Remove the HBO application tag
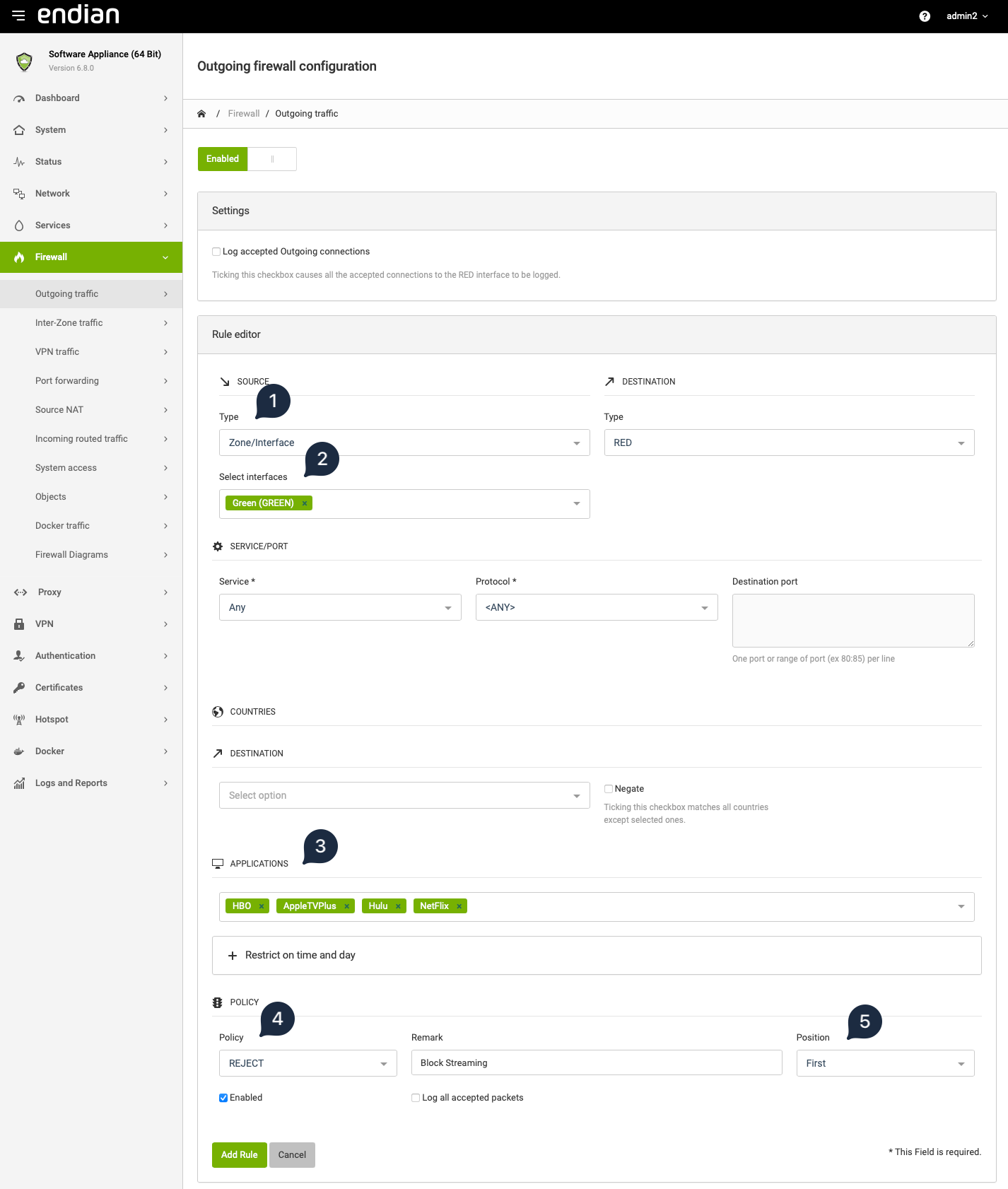 [x=262, y=906]
